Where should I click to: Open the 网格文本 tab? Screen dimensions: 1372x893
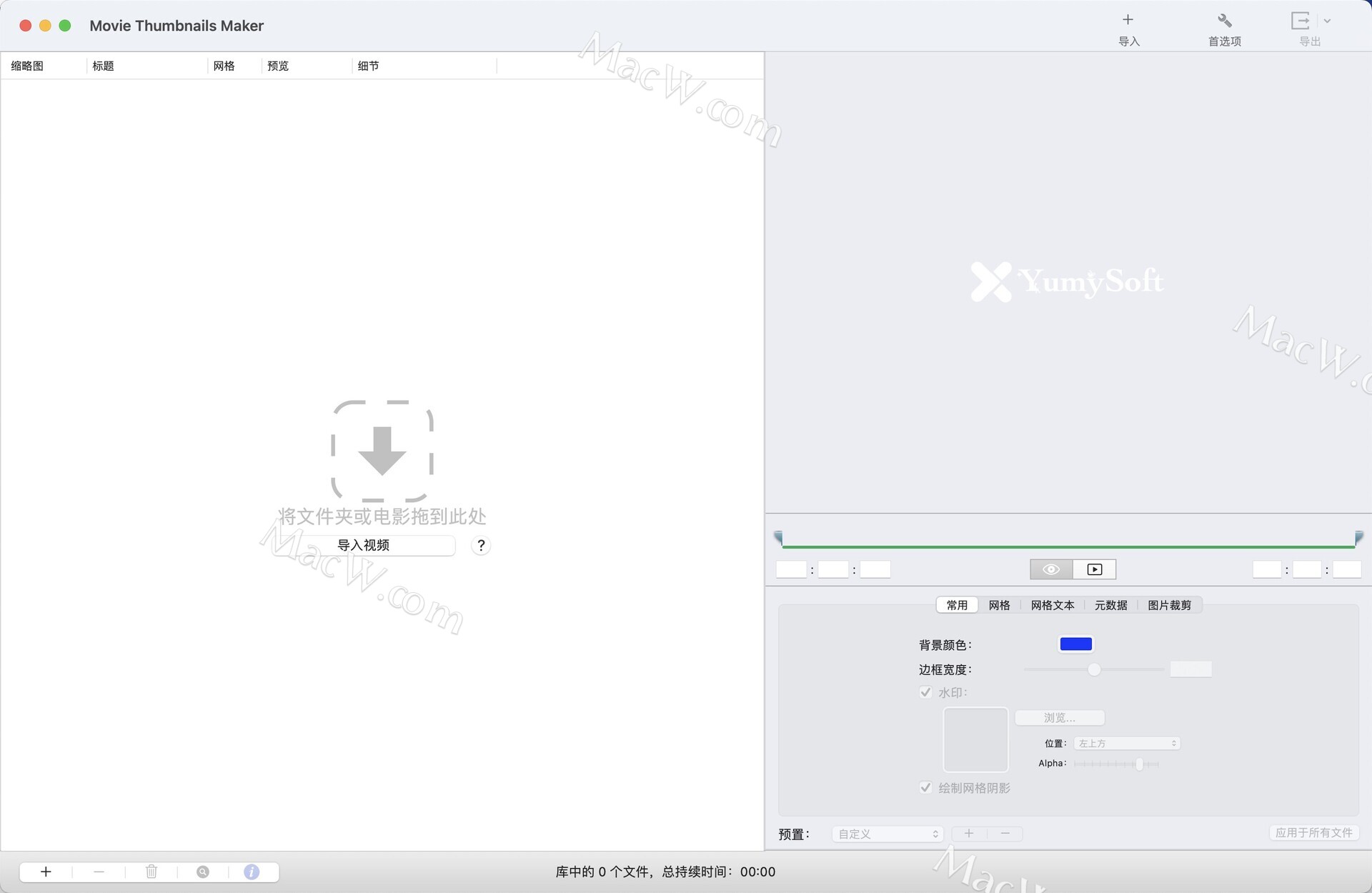pos(1053,605)
